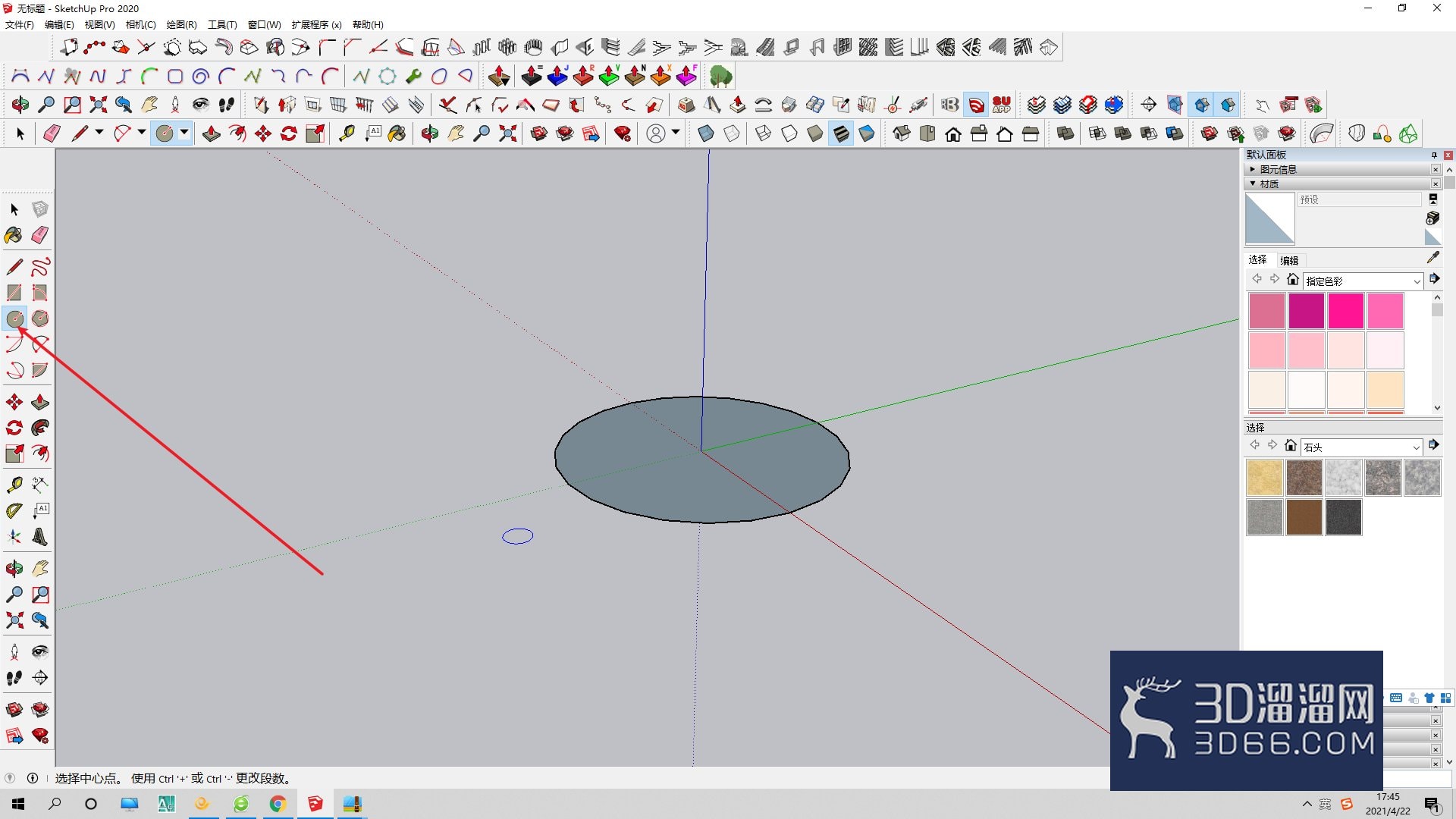This screenshot has height=819, width=1456.
Task: Open the 扩展程序(x) menu
Action: (x=316, y=24)
